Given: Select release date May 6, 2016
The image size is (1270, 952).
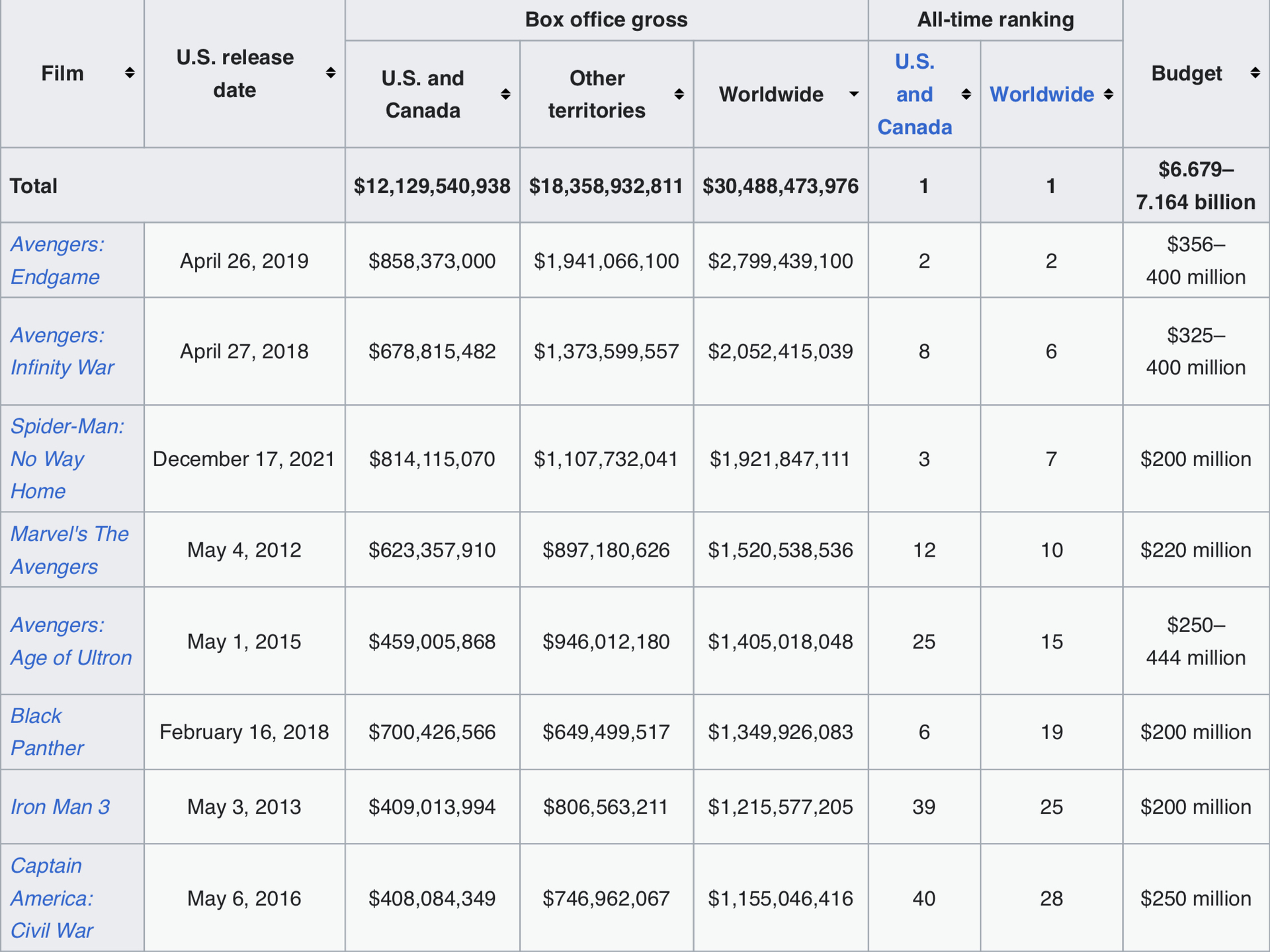Looking at the screenshot, I should 244,898.
